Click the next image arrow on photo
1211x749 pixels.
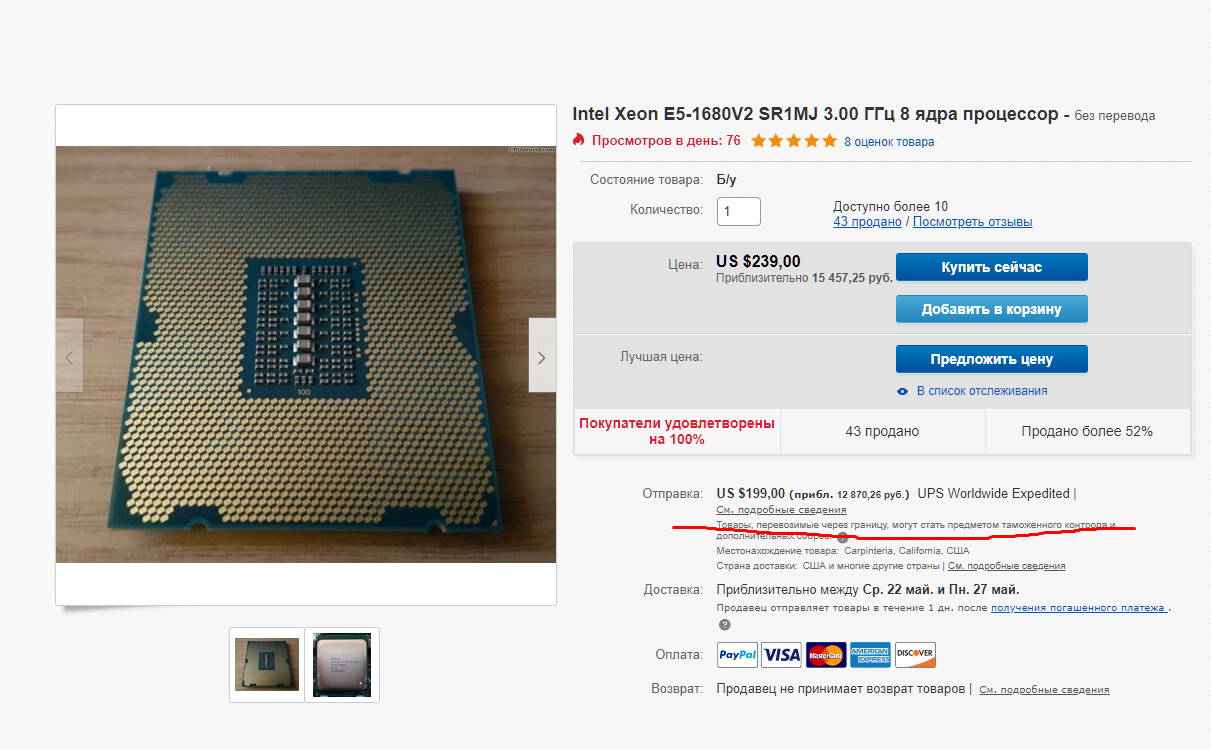coord(542,355)
